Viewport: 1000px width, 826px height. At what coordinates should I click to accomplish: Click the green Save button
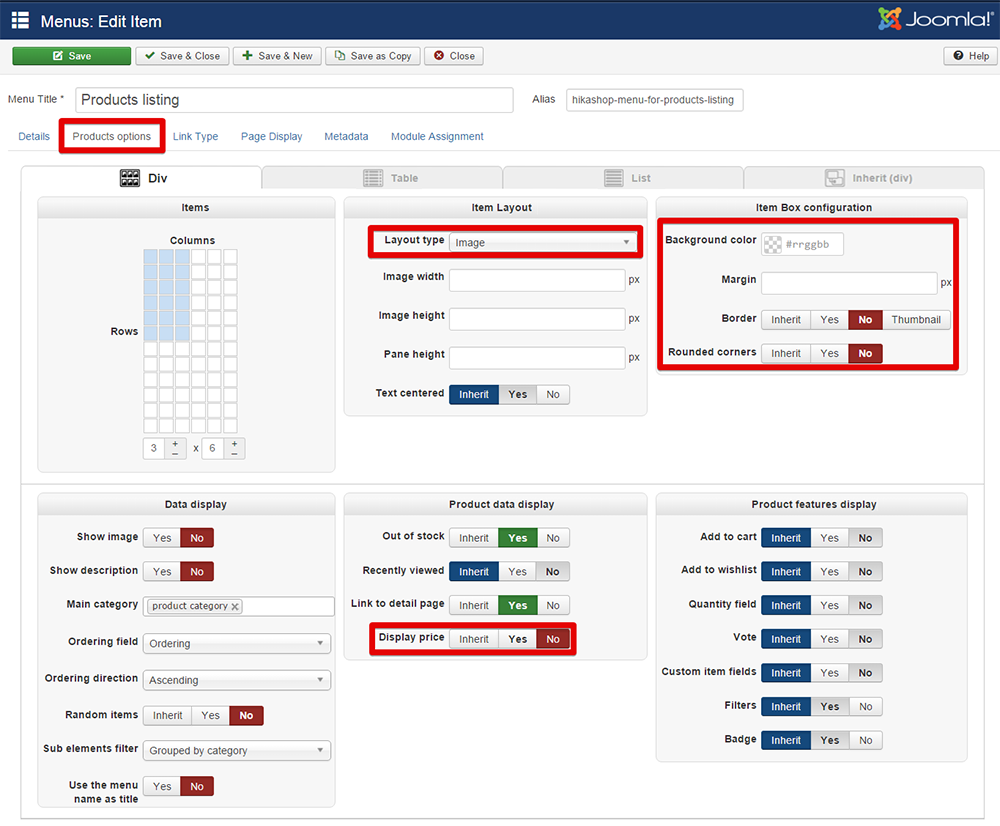click(71, 56)
